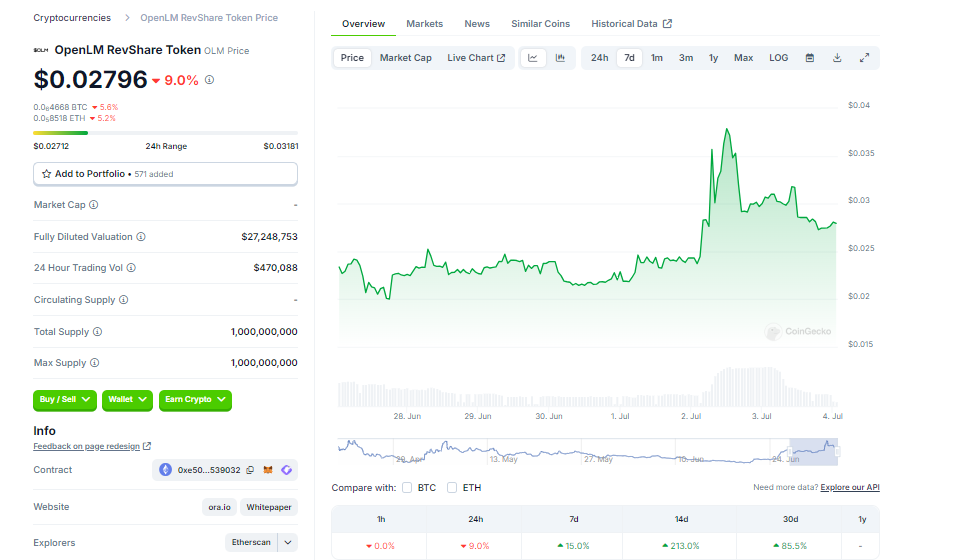Switch to candlestick chart view icon
Image resolution: width=973 pixels, height=560 pixels.
[x=560, y=58]
